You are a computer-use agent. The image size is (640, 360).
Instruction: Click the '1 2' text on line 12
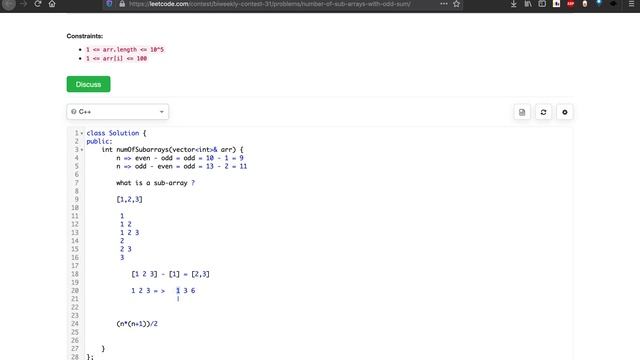coord(126,224)
